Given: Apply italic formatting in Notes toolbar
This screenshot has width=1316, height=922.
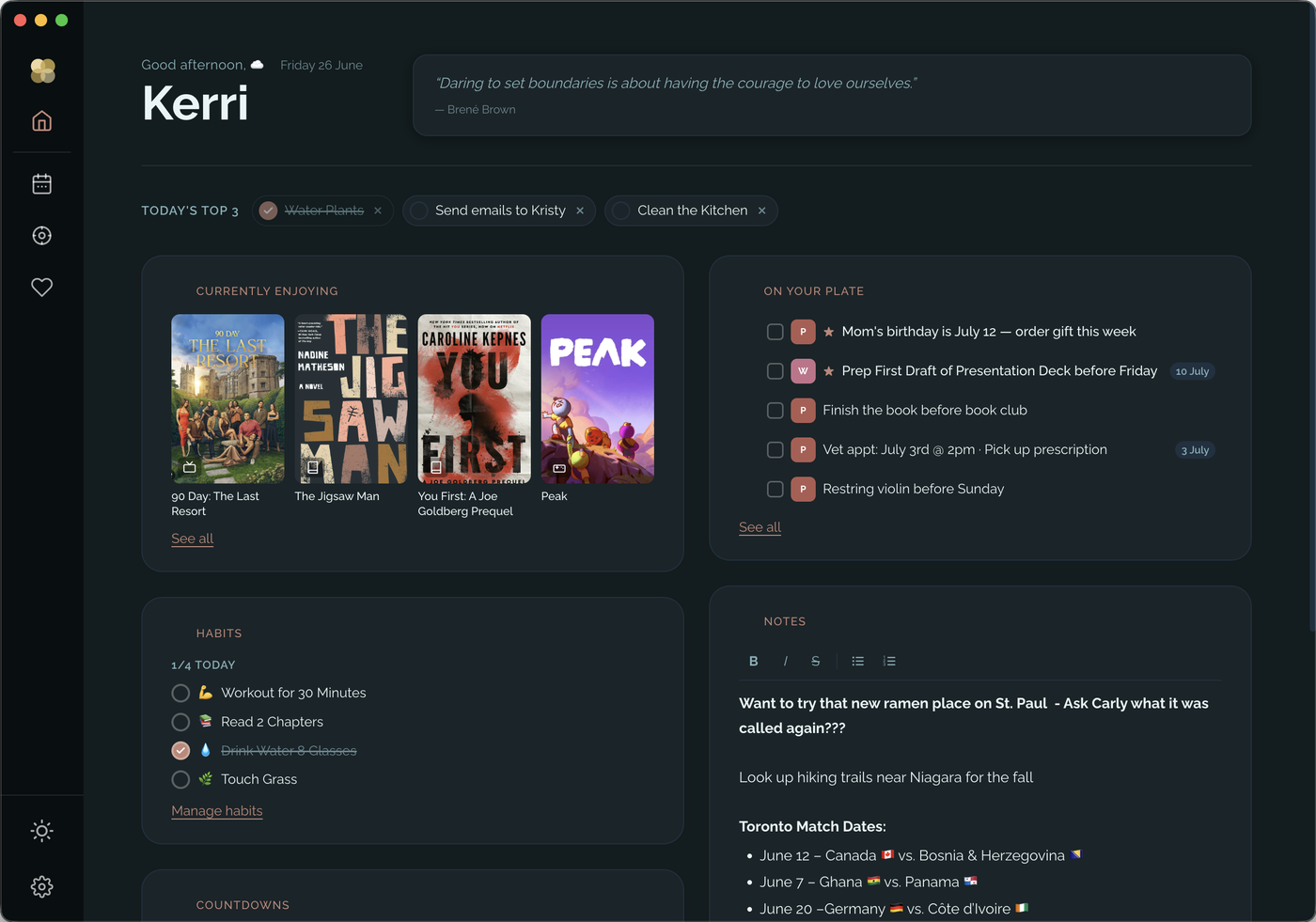Looking at the screenshot, I should point(785,662).
